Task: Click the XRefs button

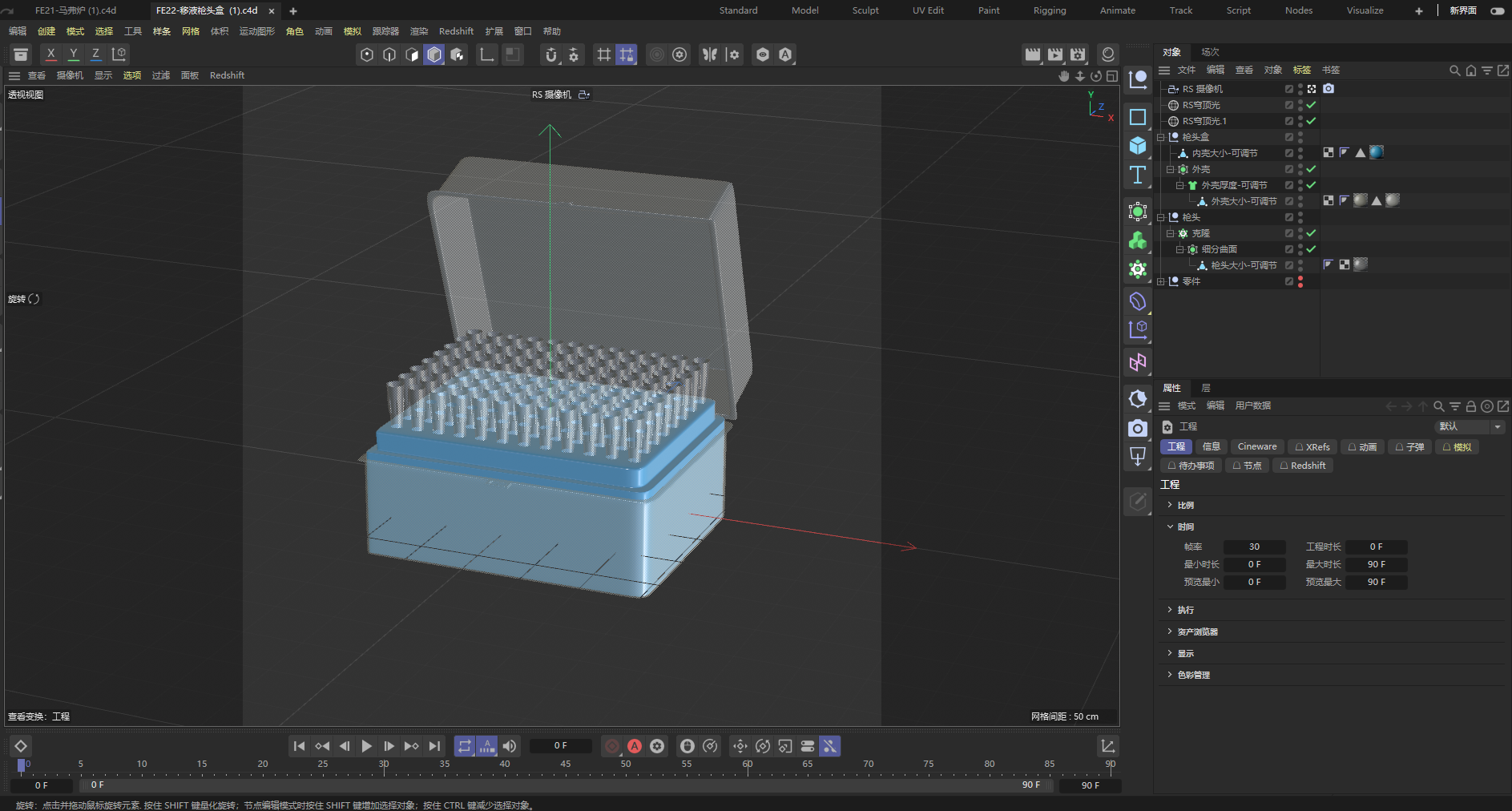Action: [1312, 446]
